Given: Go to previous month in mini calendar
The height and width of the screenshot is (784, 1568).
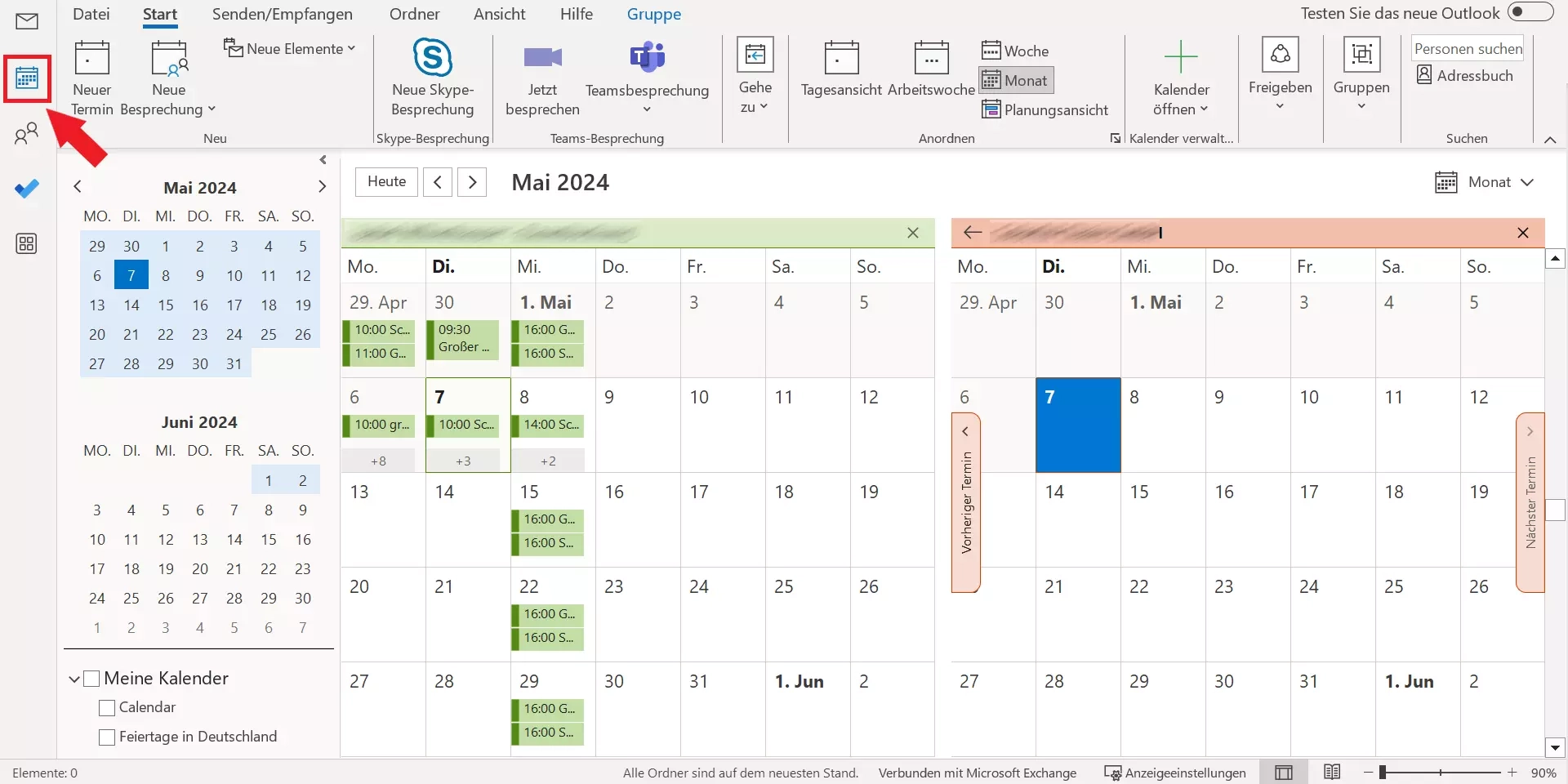Looking at the screenshot, I should tap(78, 187).
